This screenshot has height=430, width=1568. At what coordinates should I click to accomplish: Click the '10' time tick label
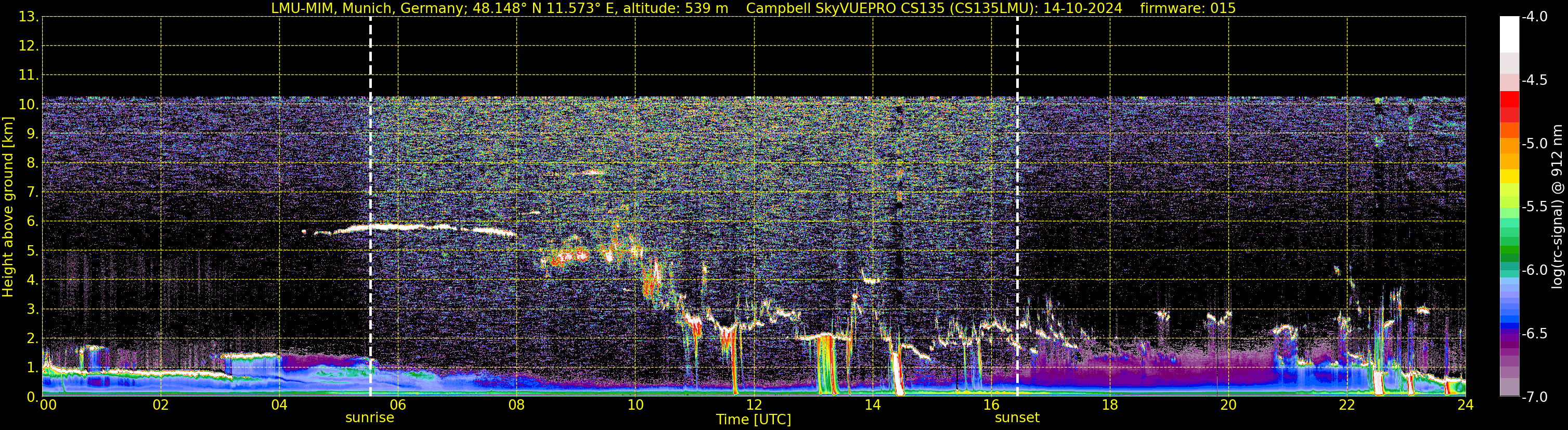coord(636,405)
